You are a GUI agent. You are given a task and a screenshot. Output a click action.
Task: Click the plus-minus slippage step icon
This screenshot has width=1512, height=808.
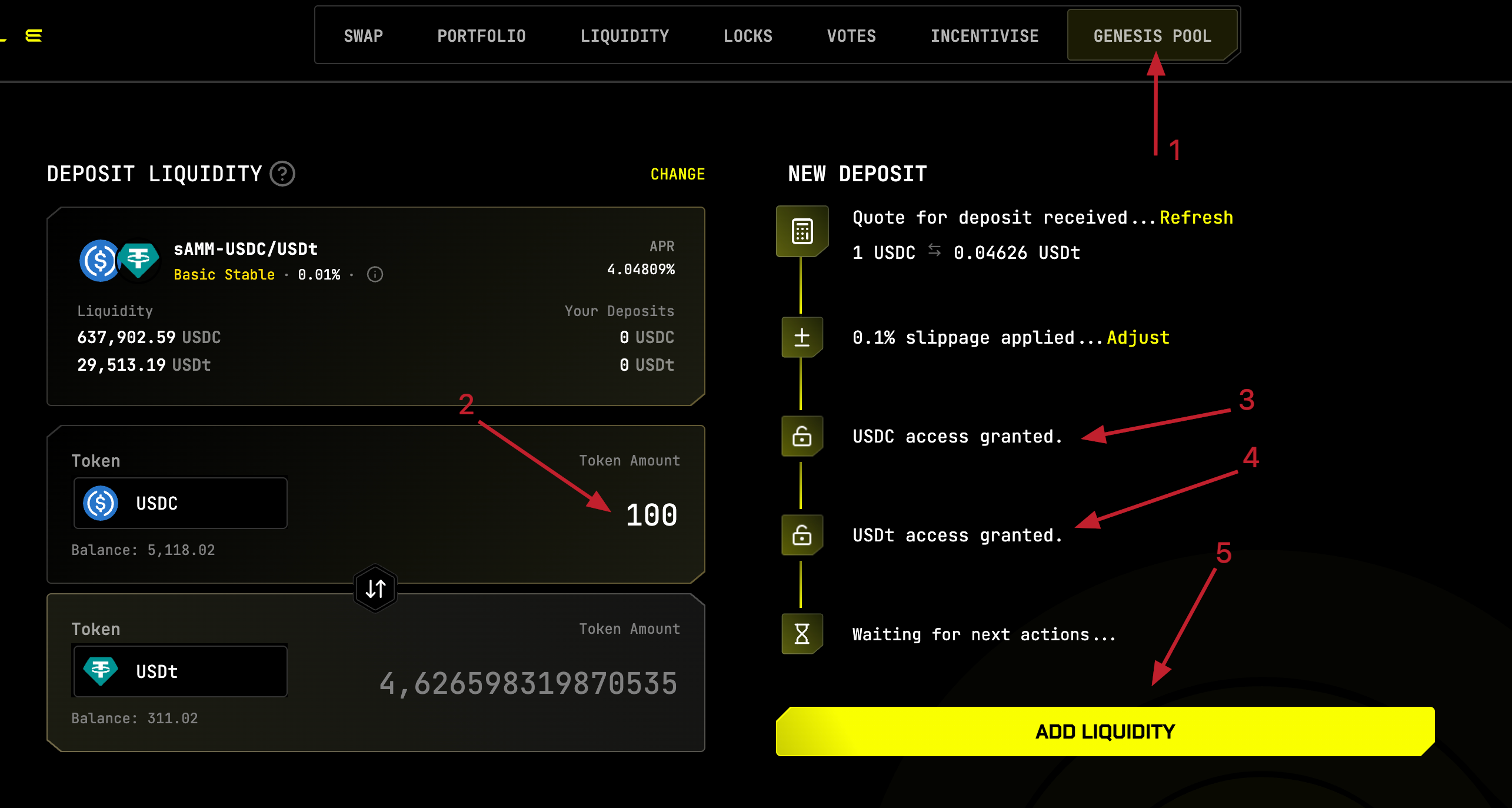(802, 337)
